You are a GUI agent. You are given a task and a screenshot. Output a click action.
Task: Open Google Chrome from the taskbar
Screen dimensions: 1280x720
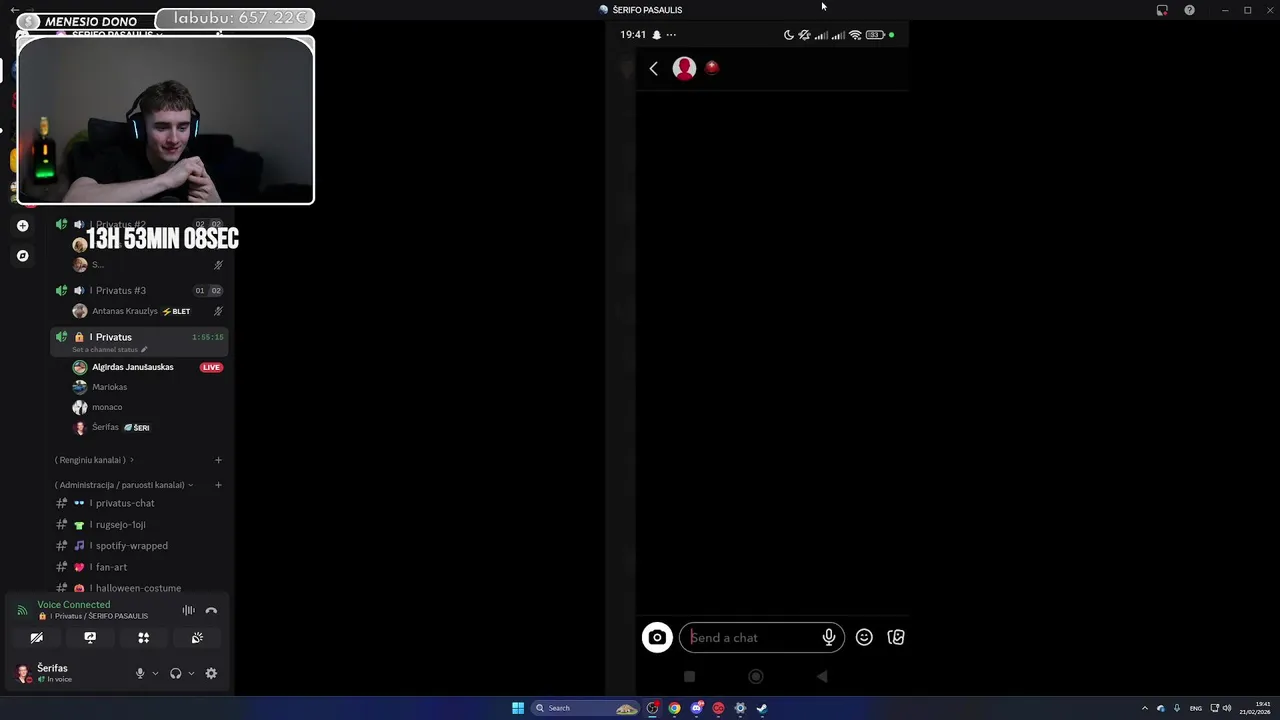675,708
